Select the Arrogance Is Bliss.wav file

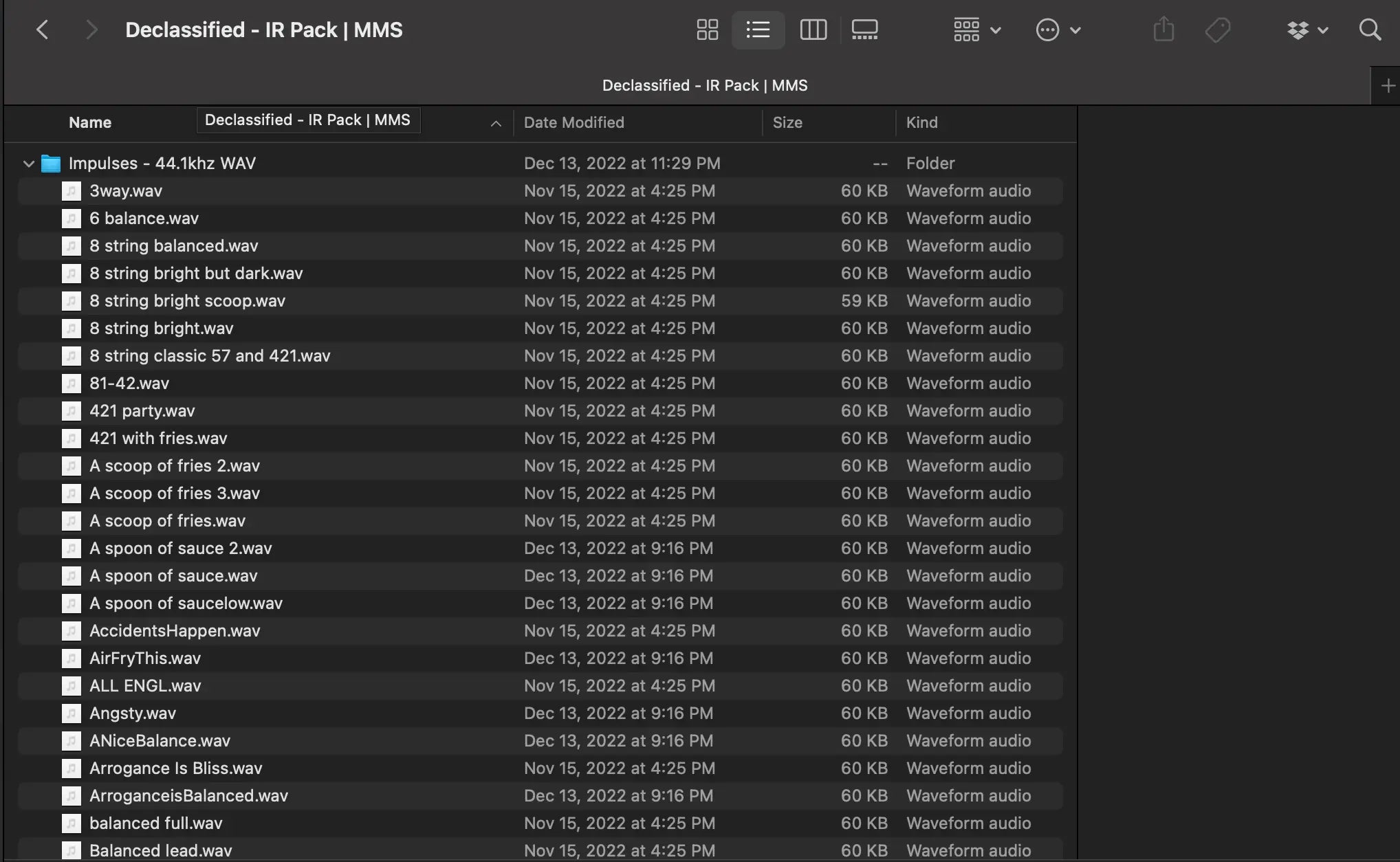point(175,769)
